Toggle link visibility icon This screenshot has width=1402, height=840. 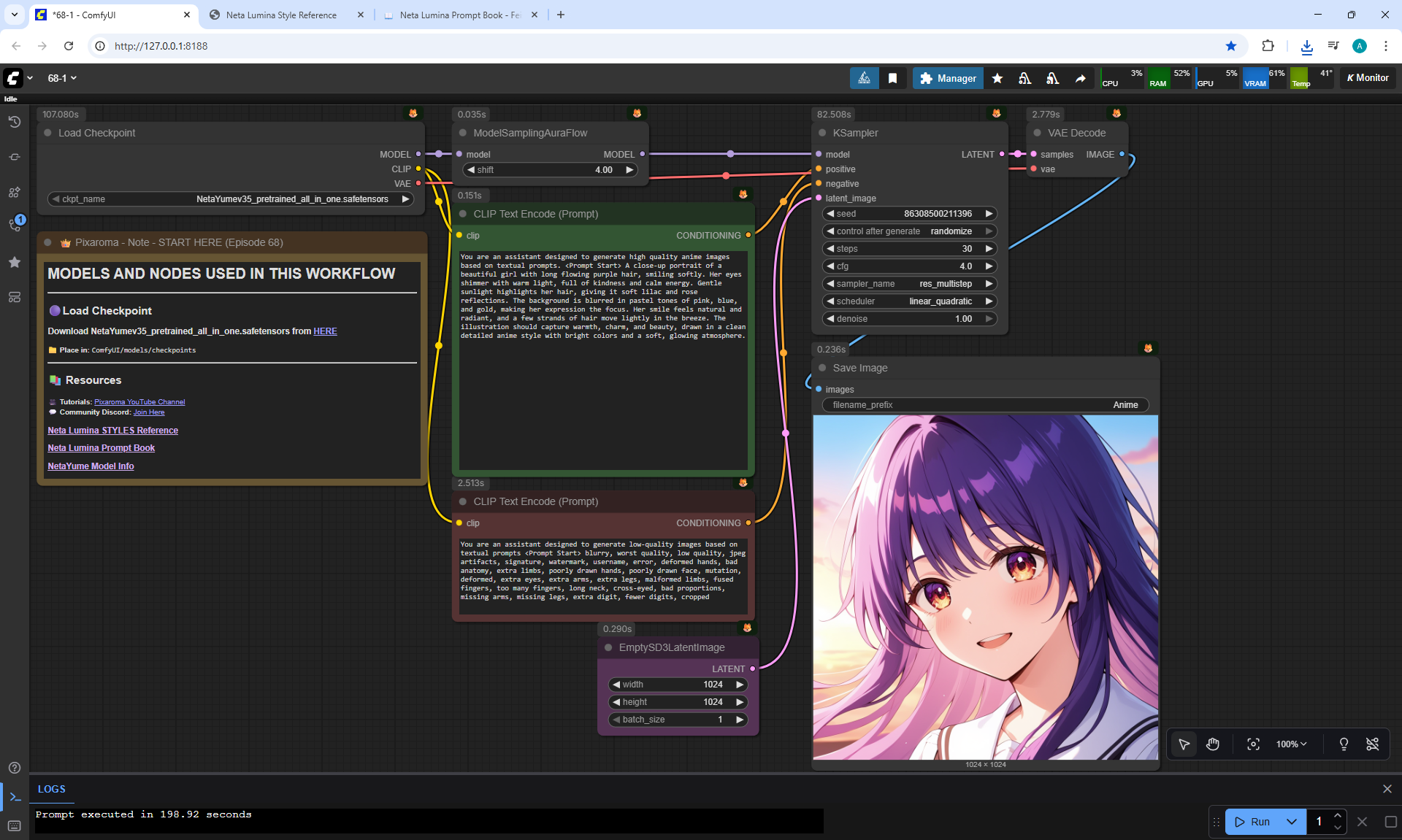(x=1372, y=744)
